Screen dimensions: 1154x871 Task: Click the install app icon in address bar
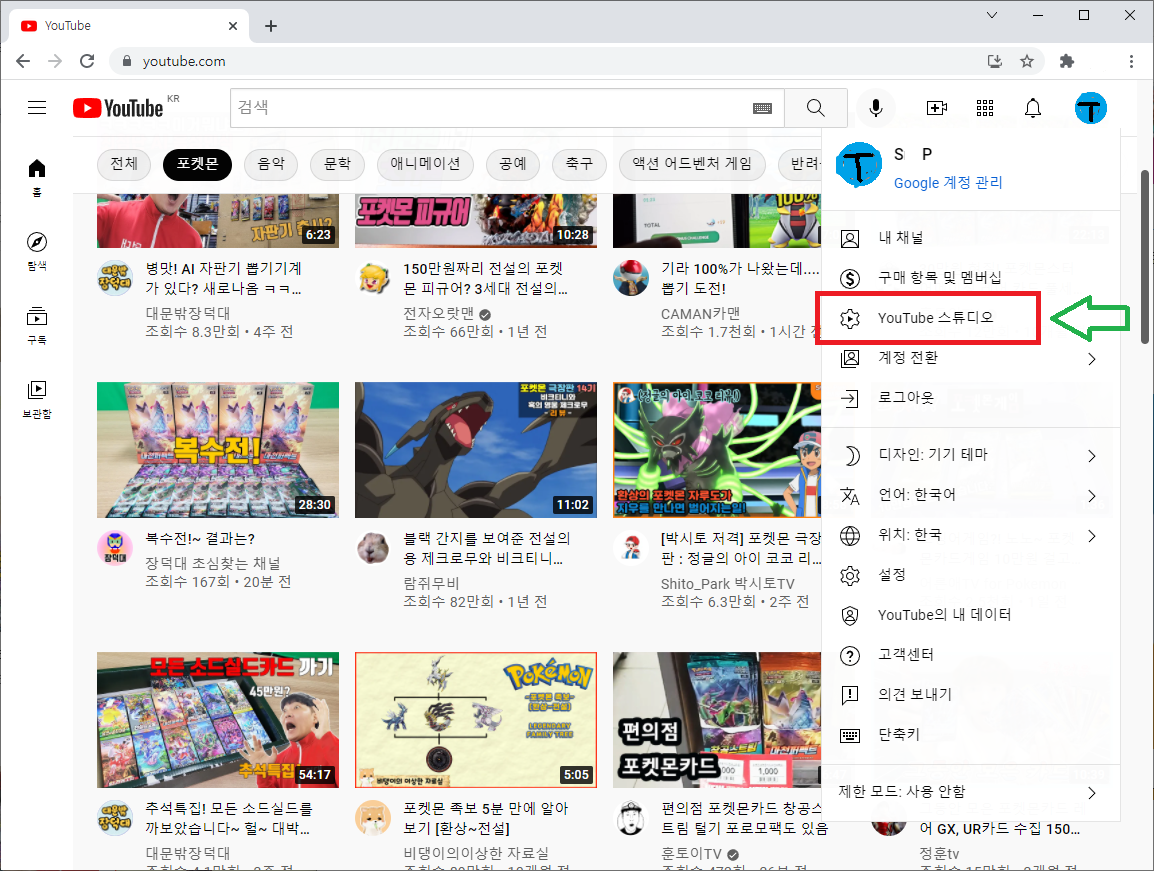(x=995, y=61)
